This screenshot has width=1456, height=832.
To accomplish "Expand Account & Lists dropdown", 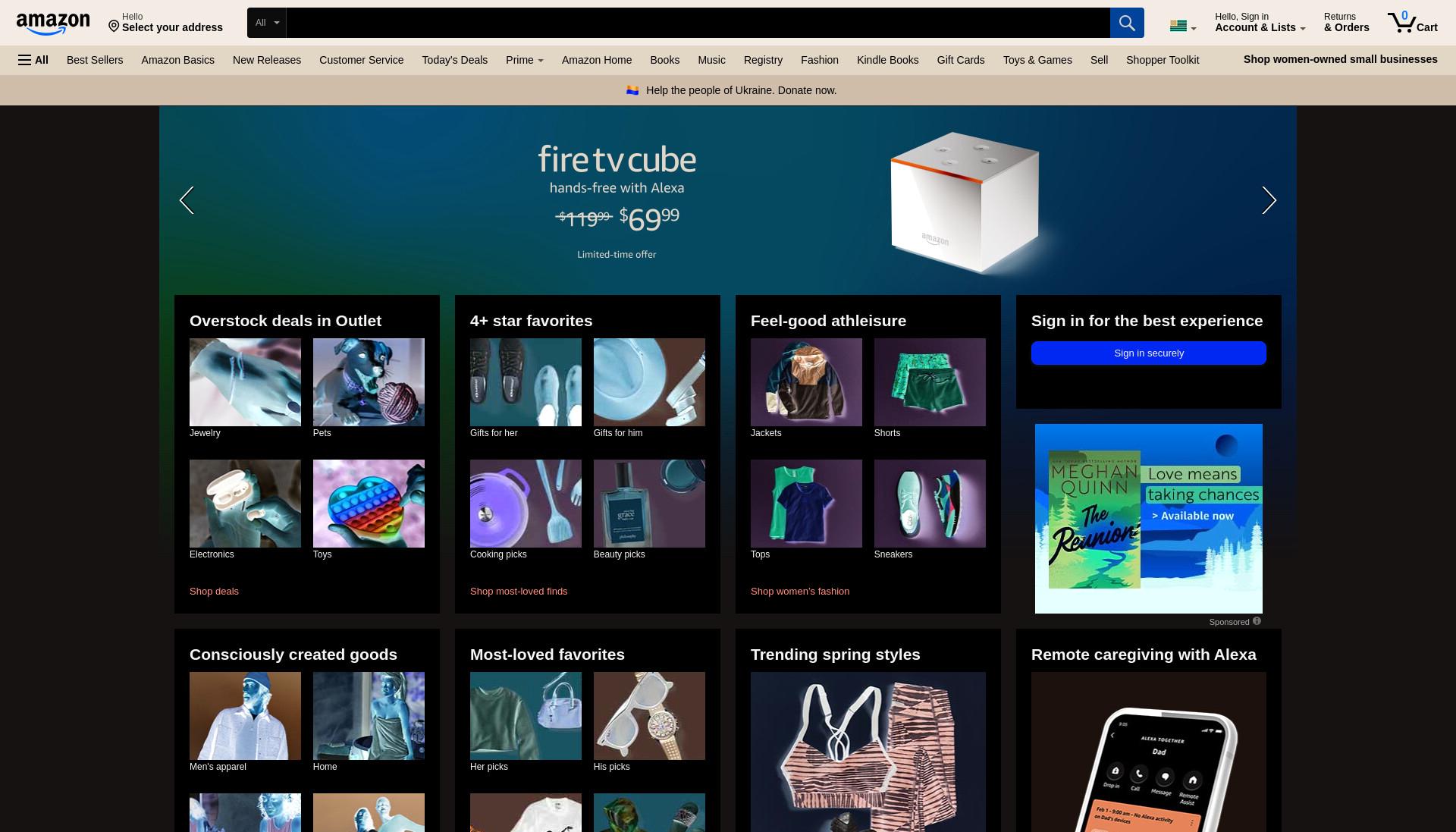I will 1260,23.
